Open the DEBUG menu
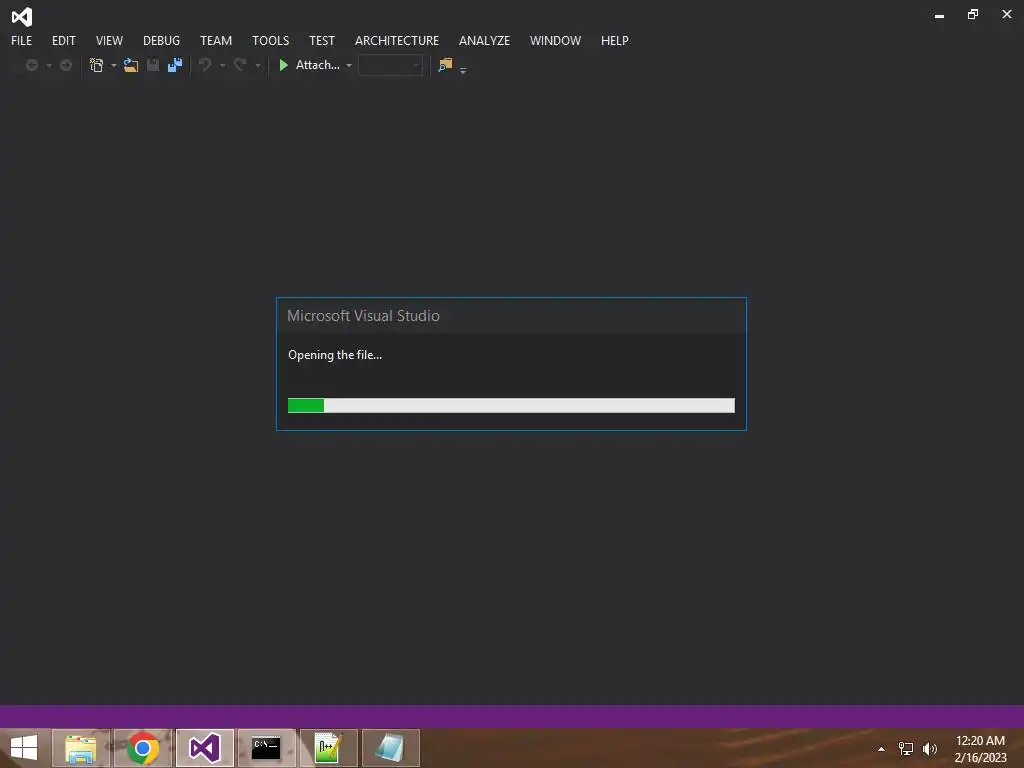Image resolution: width=1024 pixels, height=768 pixels. 161,40
